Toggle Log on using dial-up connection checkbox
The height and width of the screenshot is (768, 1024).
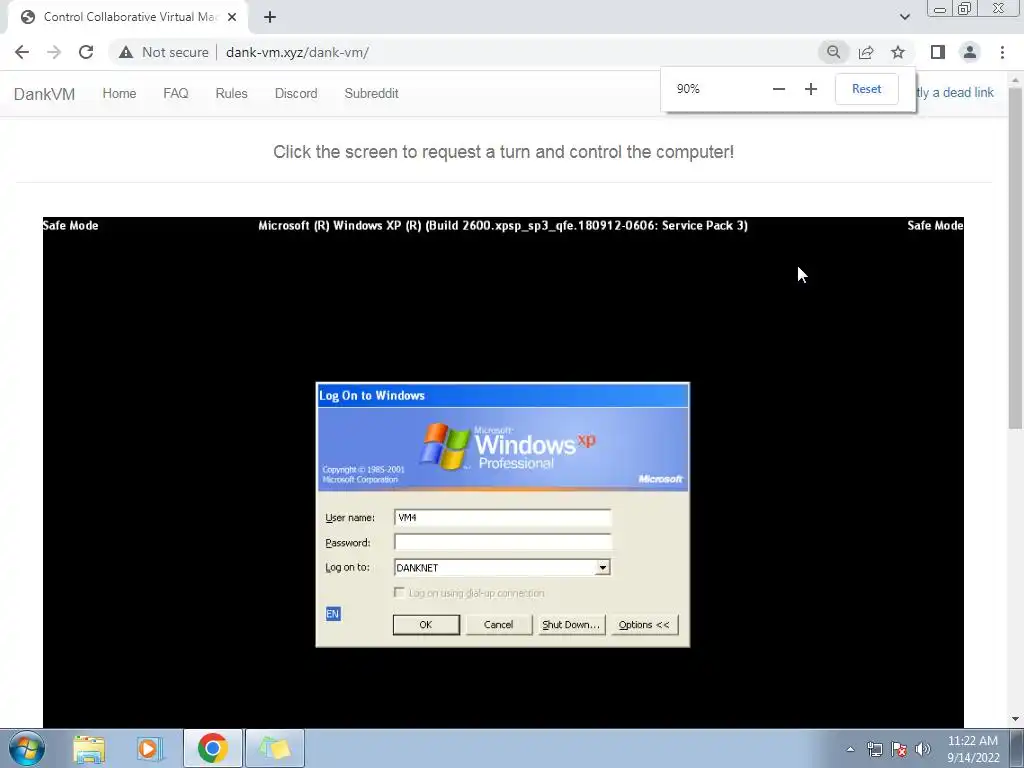tap(399, 592)
